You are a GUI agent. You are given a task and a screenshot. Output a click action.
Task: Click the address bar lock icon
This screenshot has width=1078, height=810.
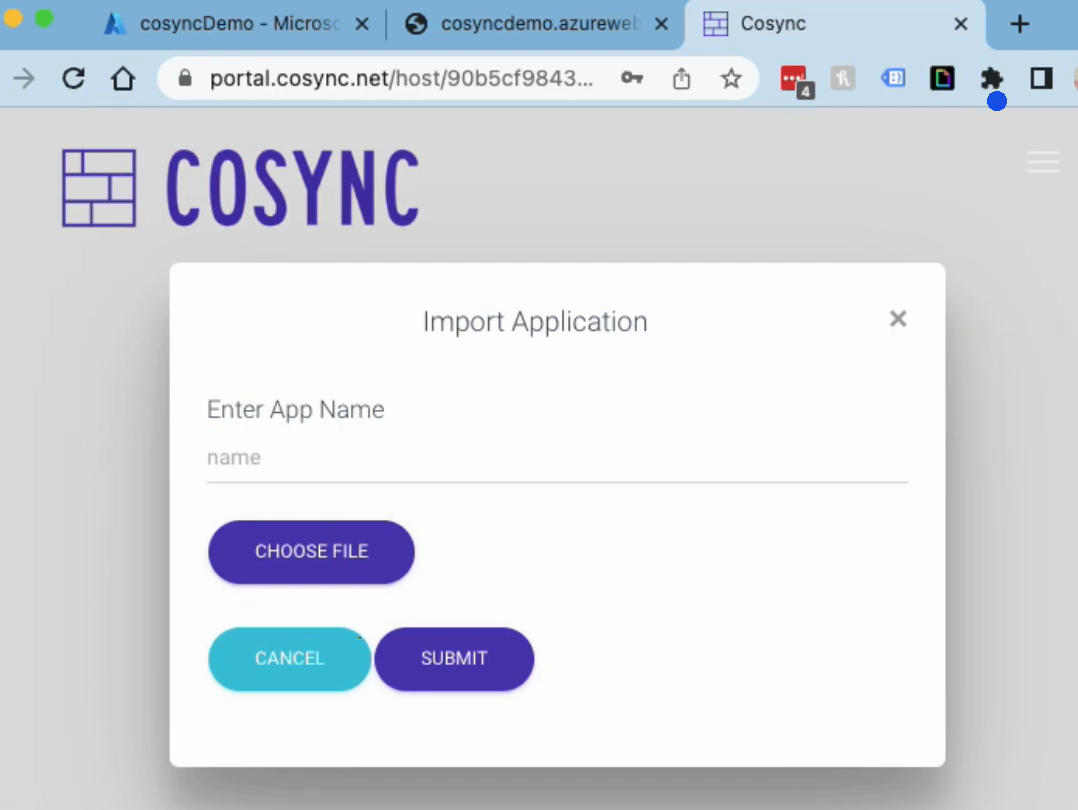click(184, 78)
